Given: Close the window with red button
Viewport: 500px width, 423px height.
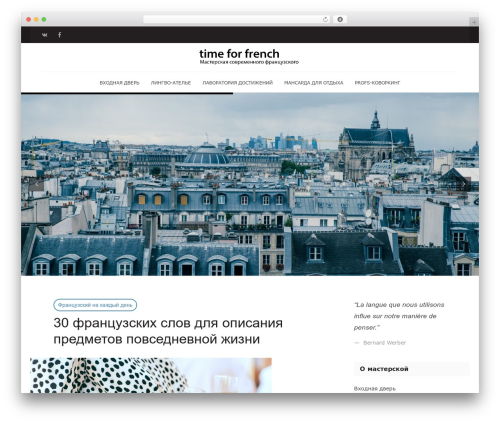Looking at the screenshot, I should [29, 19].
